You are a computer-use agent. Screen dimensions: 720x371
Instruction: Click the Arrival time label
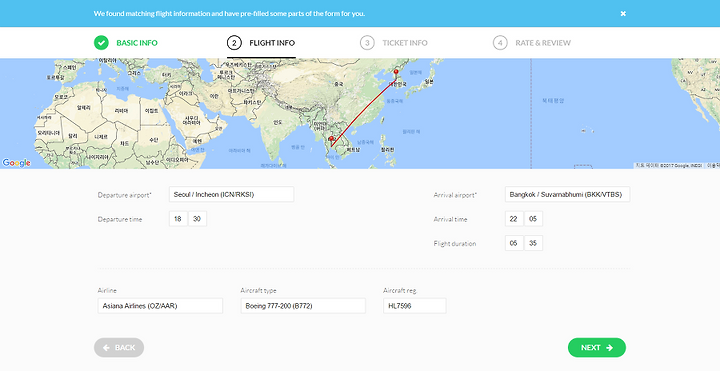click(450, 219)
